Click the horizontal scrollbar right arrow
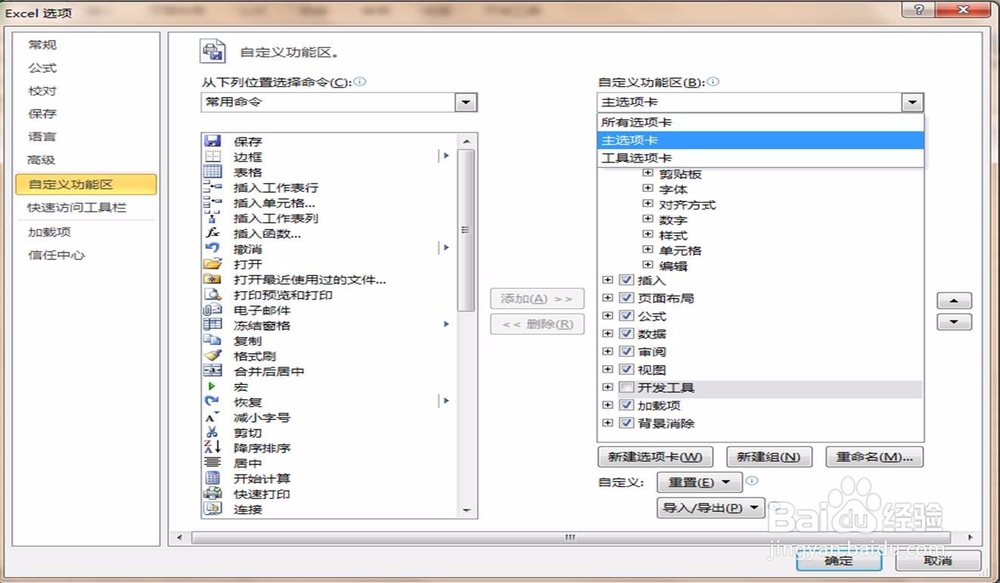The height and width of the screenshot is (583, 1000). pos(971,538)
